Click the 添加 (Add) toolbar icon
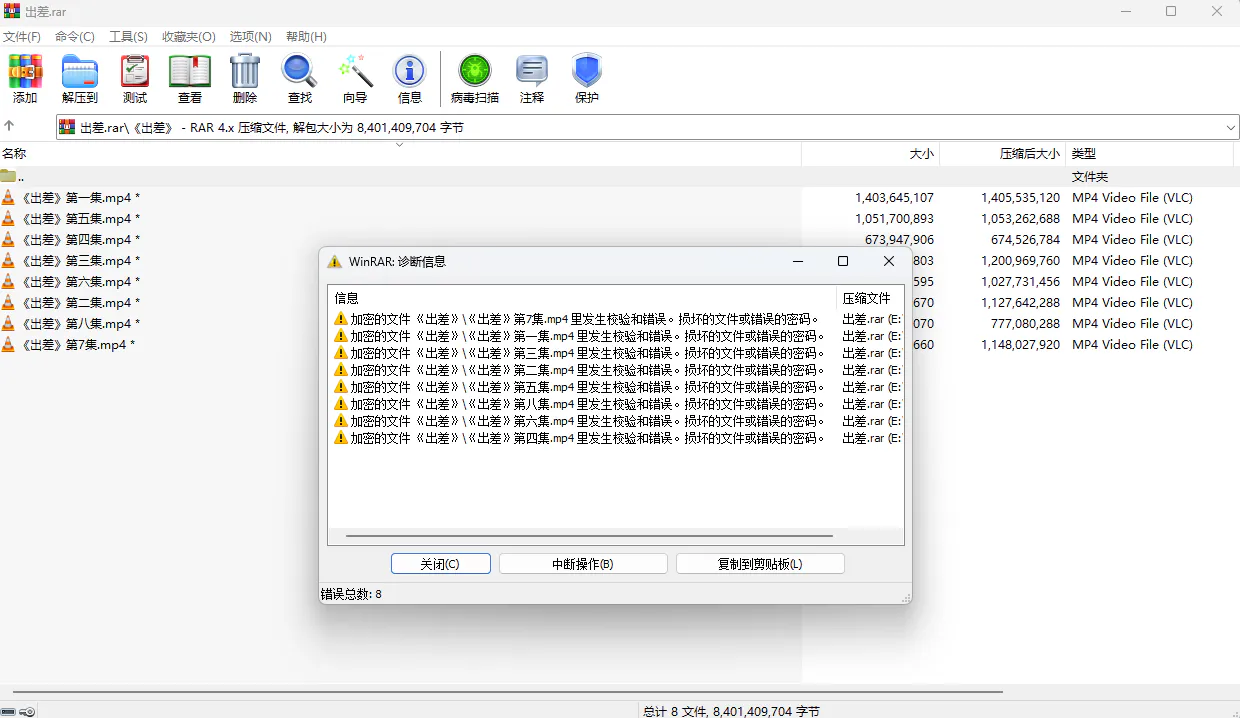1240x718 pixels. click(x=25, y=79)
